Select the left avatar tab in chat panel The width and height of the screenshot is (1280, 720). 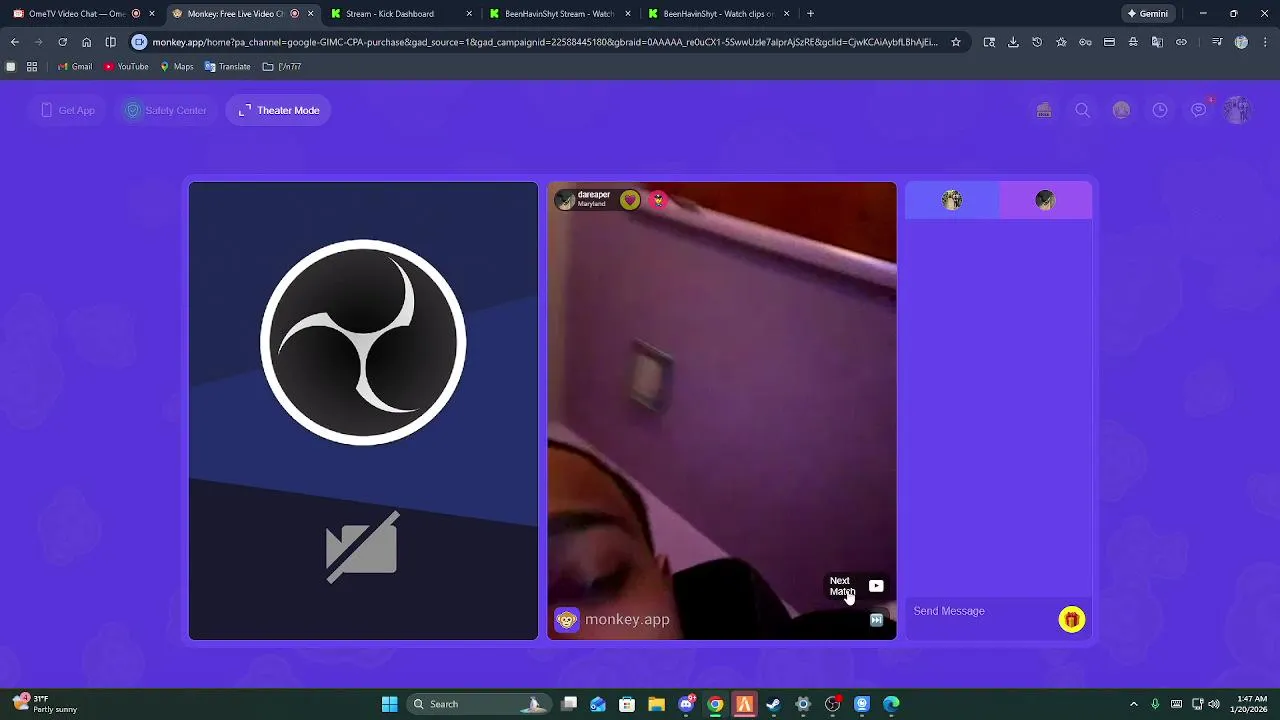pyautogui.click(x=952, y=200)
